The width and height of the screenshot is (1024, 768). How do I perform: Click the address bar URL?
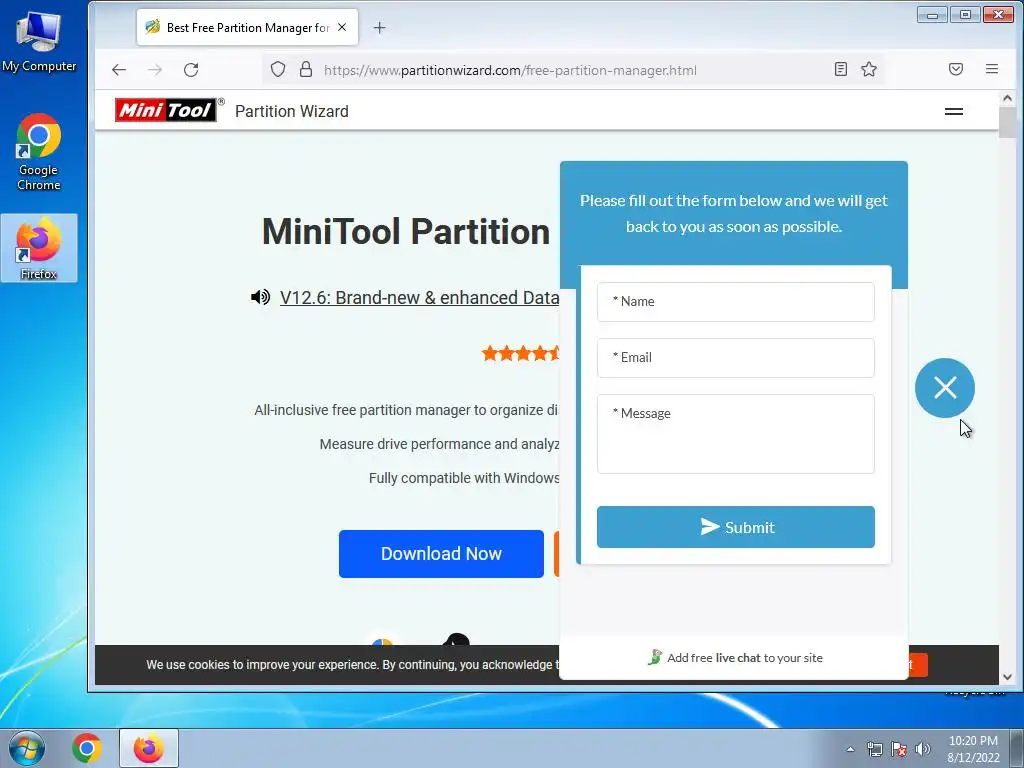tap(510, 70)
